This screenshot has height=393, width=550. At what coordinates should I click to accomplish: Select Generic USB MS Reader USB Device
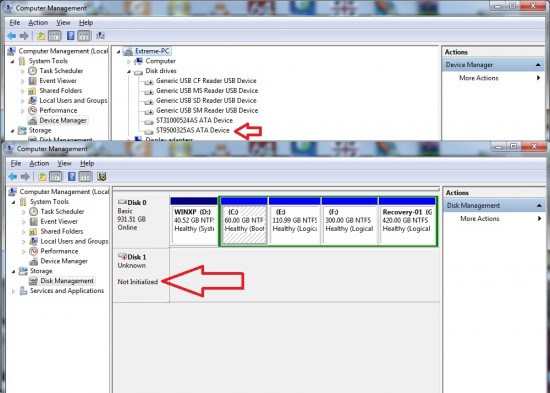pos(207,91)
